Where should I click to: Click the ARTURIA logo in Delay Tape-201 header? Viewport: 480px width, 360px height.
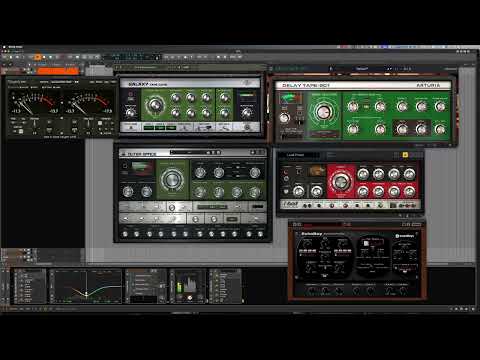coord(428,85)
